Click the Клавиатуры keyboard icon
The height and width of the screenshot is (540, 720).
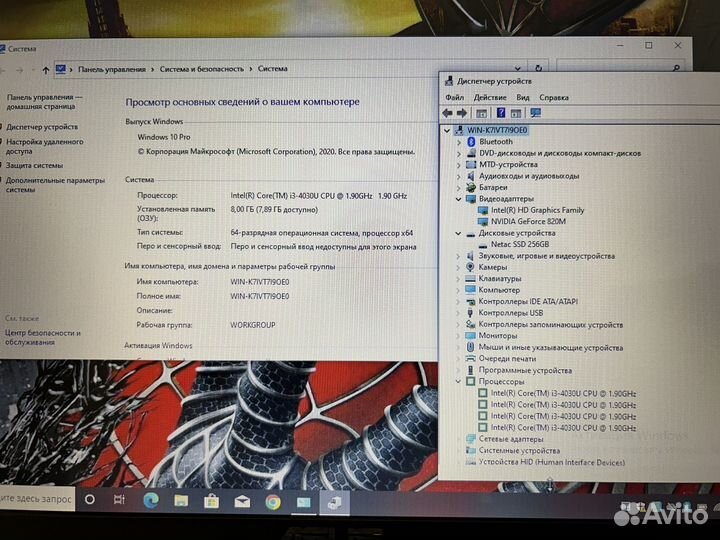470,278
